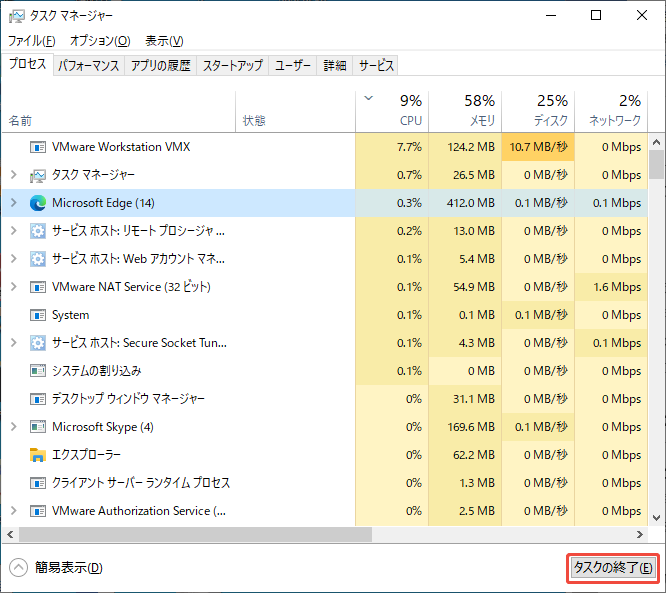Click the horizontal scrollbar left arrow
This screenshot has height=593, width=666.
(x=10, y=534)
